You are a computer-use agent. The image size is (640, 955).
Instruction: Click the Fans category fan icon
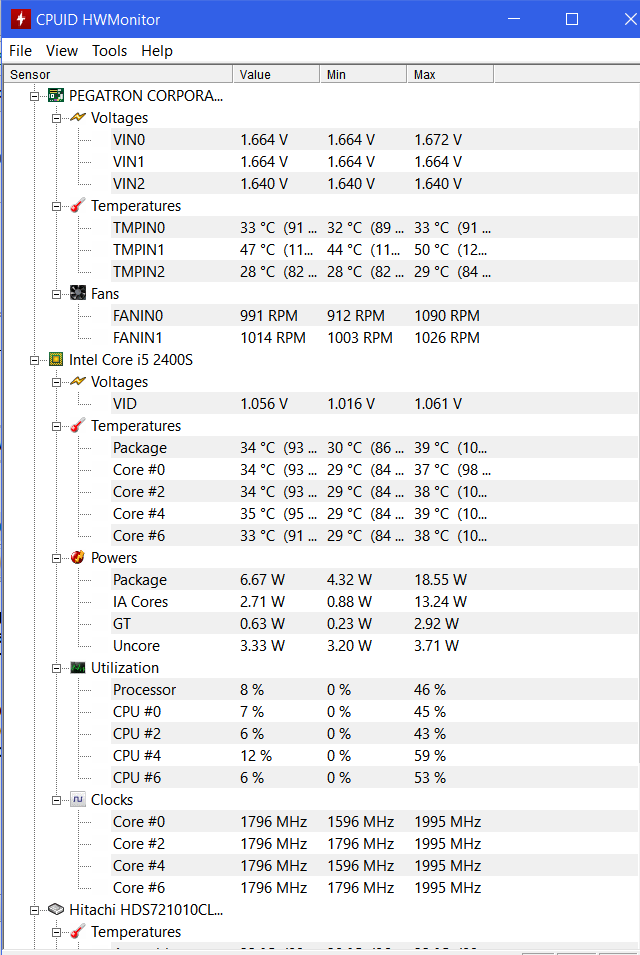(x=78, y=294)
